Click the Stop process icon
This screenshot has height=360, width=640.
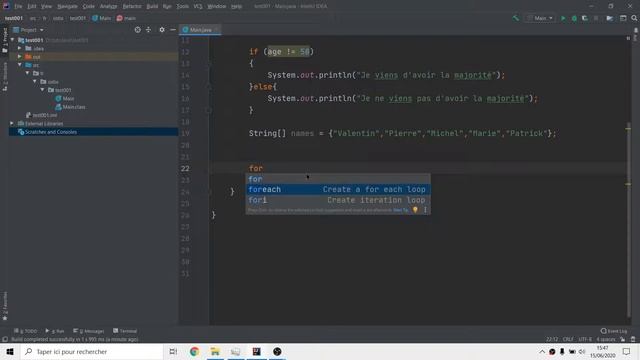[x=596, y=18]
